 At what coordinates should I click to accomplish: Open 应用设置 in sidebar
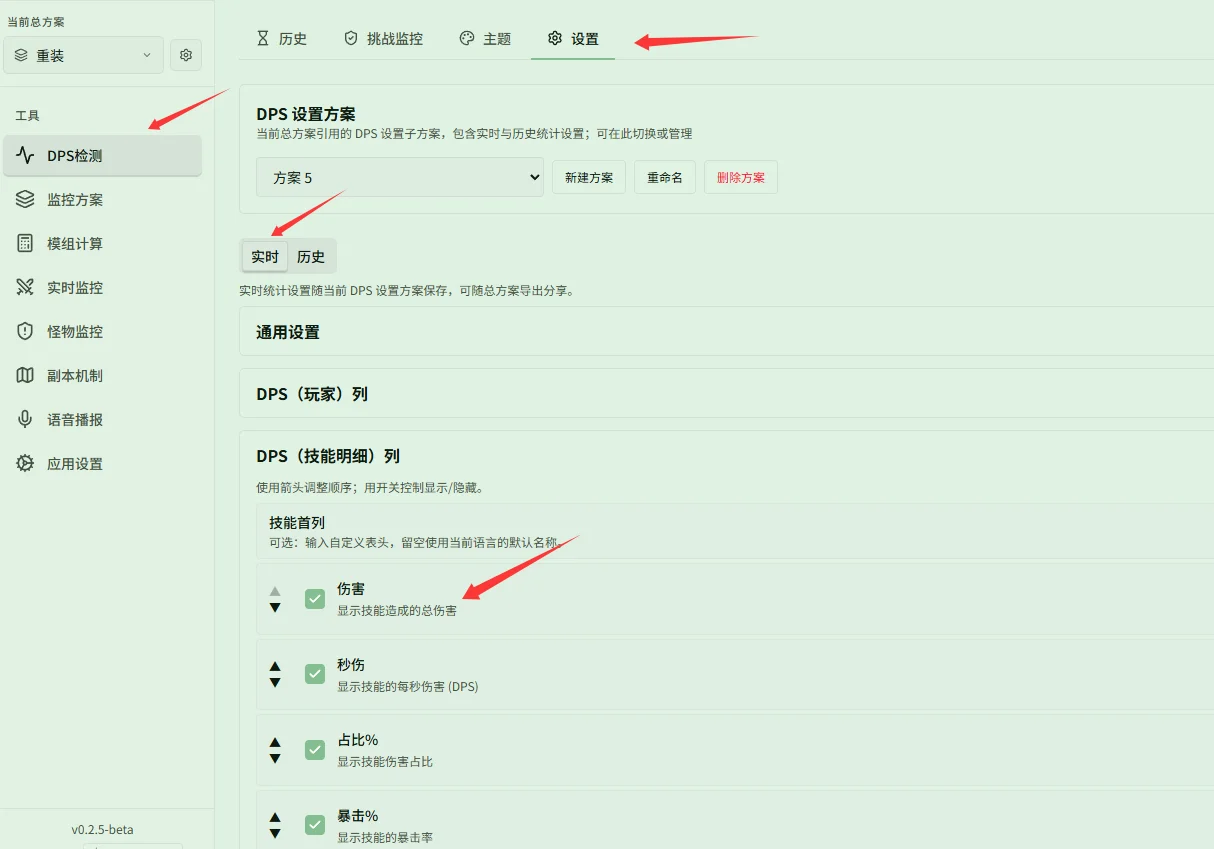(x=103, y=464)
